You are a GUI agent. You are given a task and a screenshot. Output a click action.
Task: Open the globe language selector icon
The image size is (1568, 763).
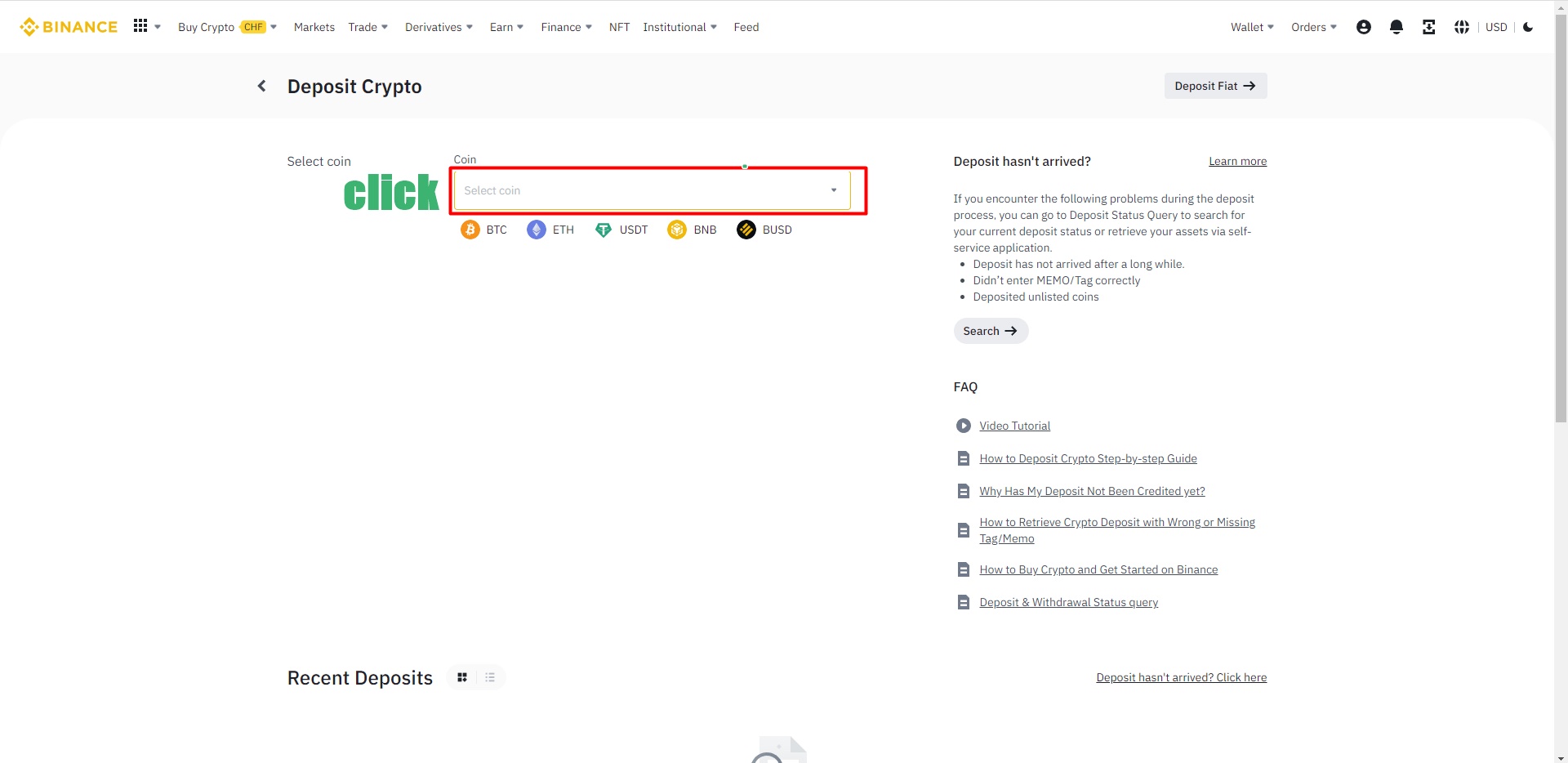point(1461,27)
